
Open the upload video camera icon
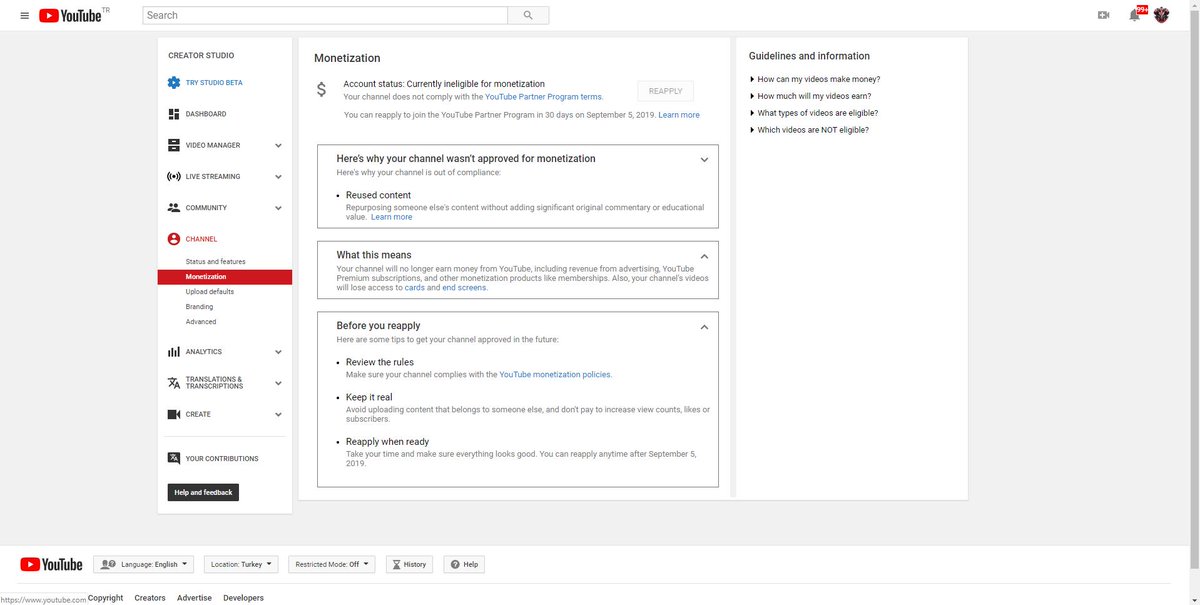[1104, 15]
